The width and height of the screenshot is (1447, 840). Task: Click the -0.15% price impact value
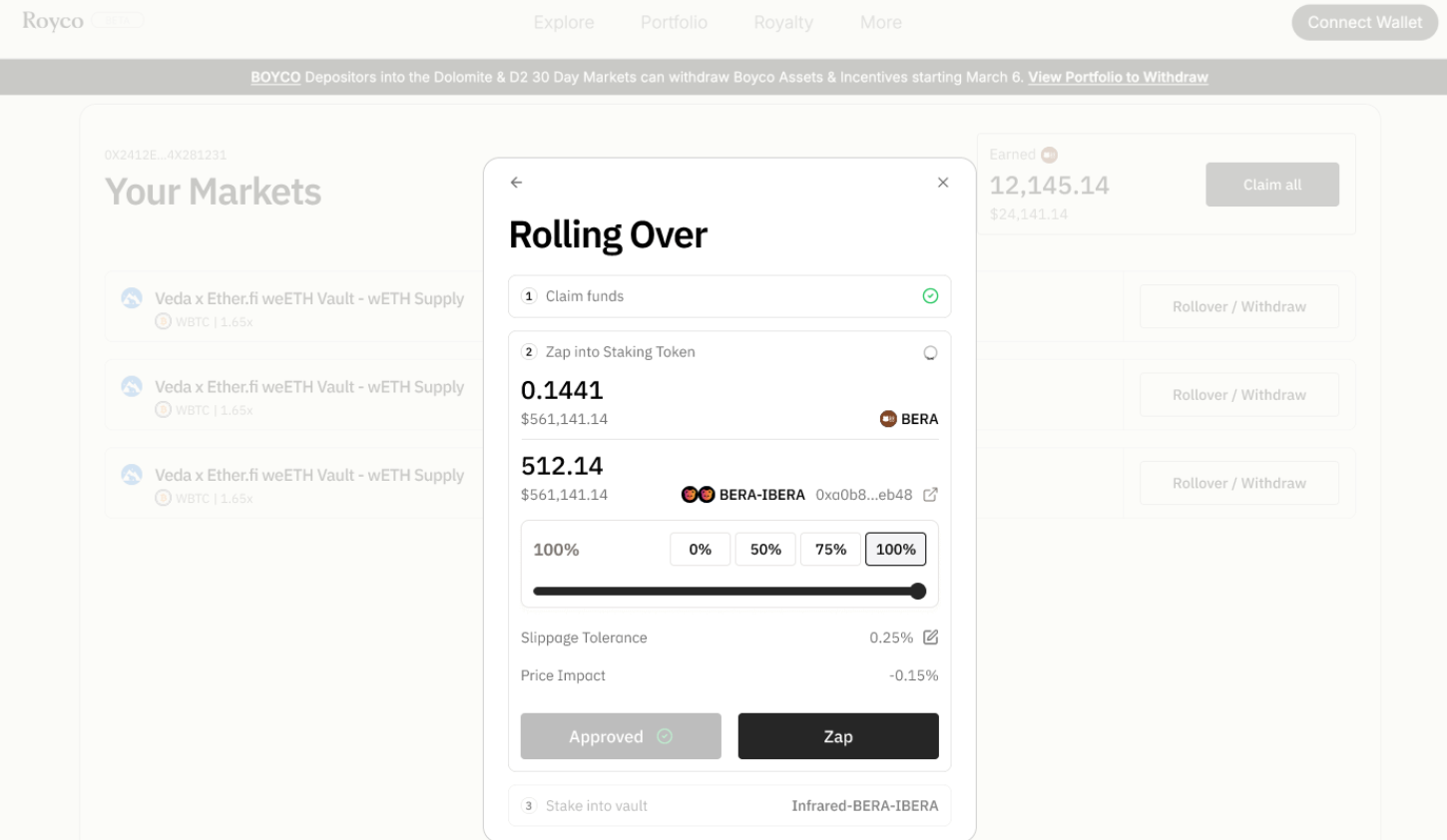pos(914,675)
